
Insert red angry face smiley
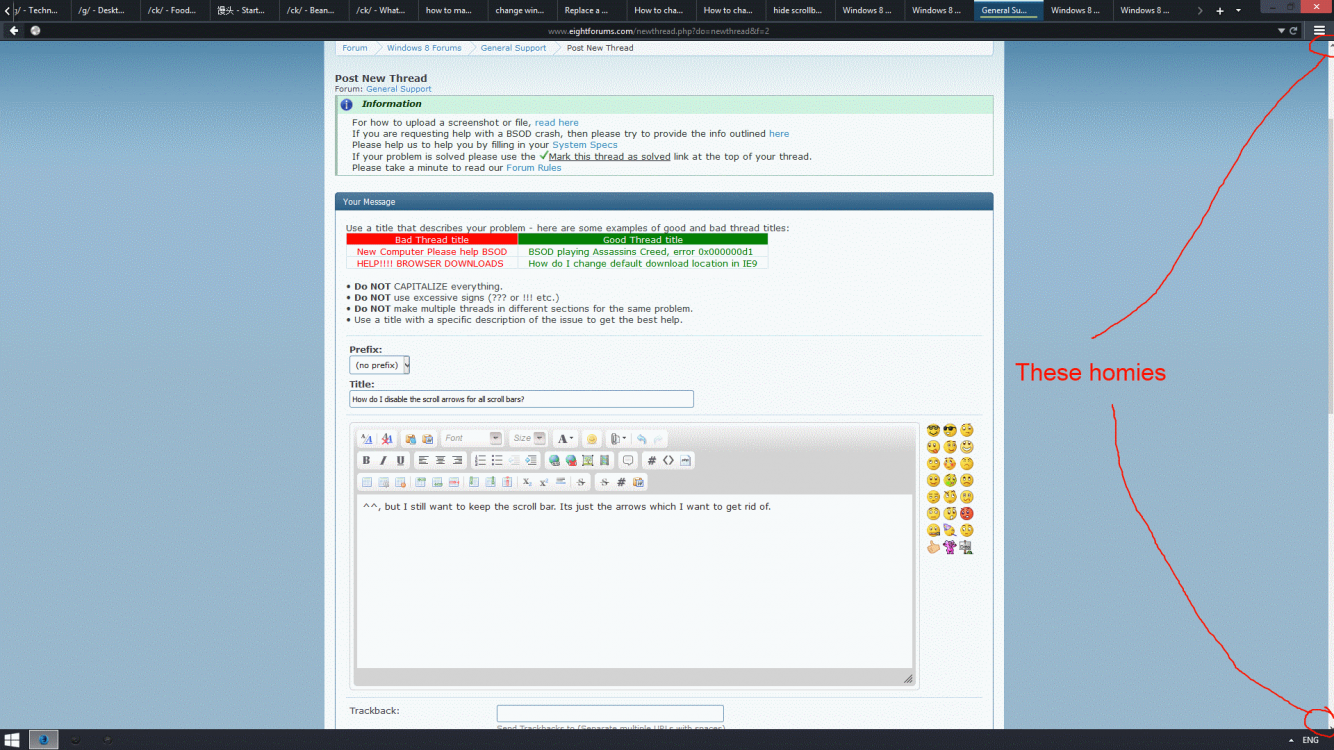click(x=966, y=513)
